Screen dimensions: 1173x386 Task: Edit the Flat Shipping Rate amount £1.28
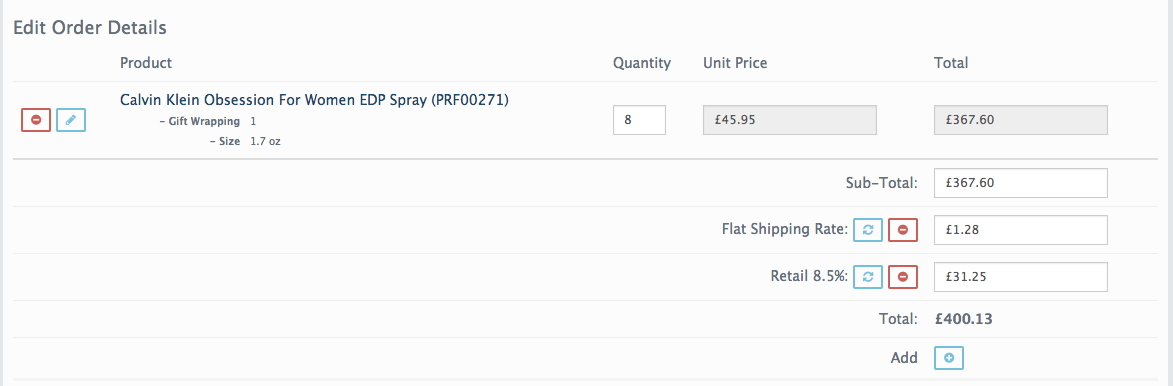(1020, 230)
